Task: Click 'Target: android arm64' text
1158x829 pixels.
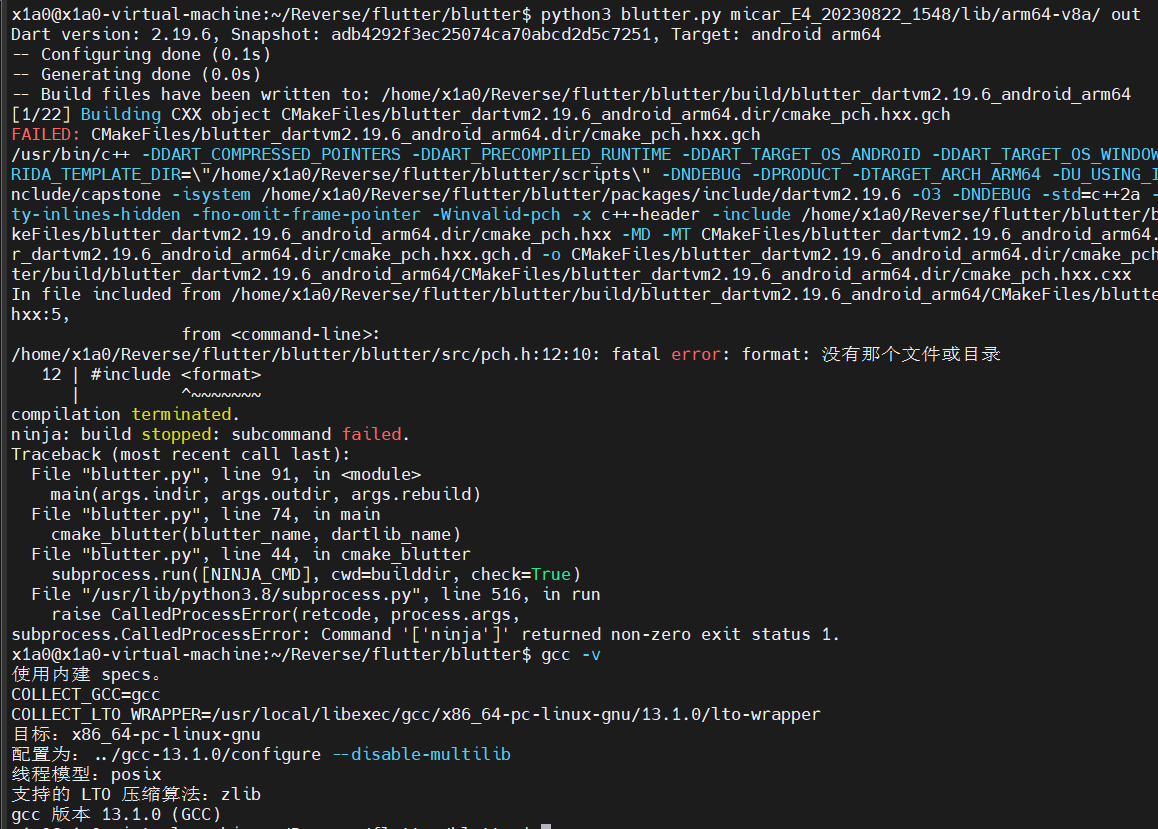Action: (775, 35)
